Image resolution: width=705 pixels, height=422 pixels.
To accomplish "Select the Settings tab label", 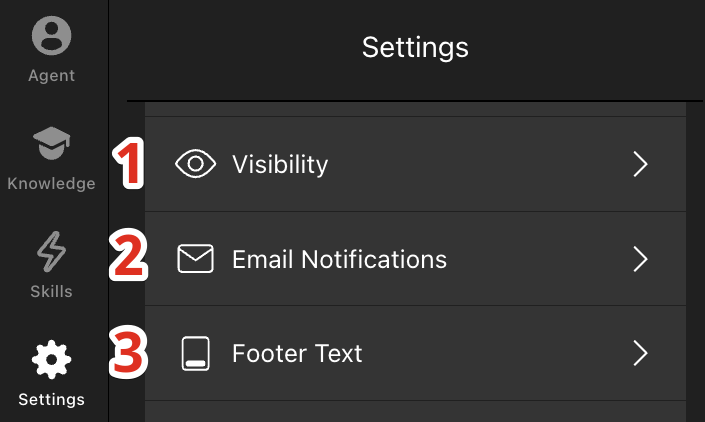I will (x=51, y=400).
